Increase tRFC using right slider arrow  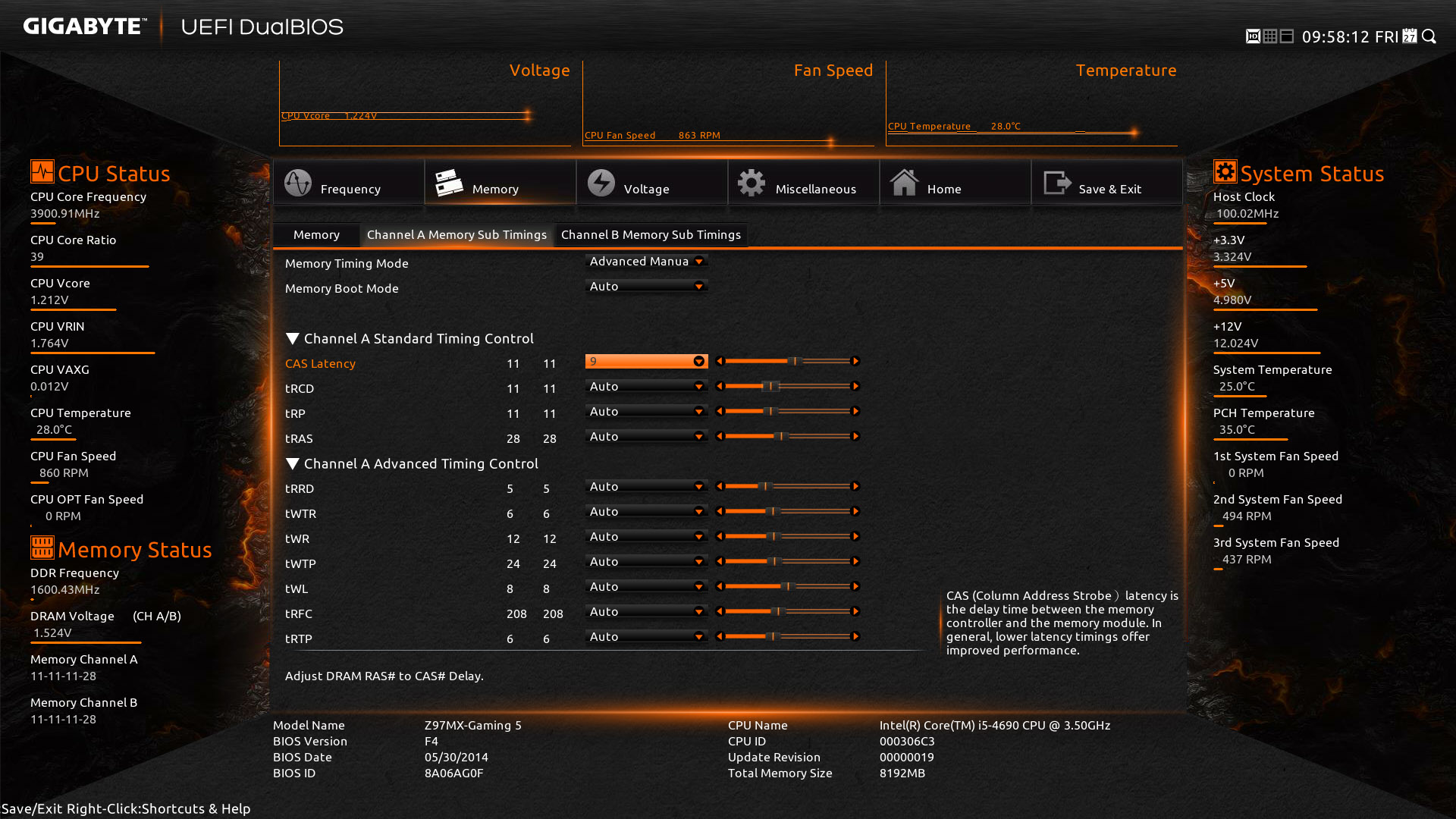click(856, 612)
